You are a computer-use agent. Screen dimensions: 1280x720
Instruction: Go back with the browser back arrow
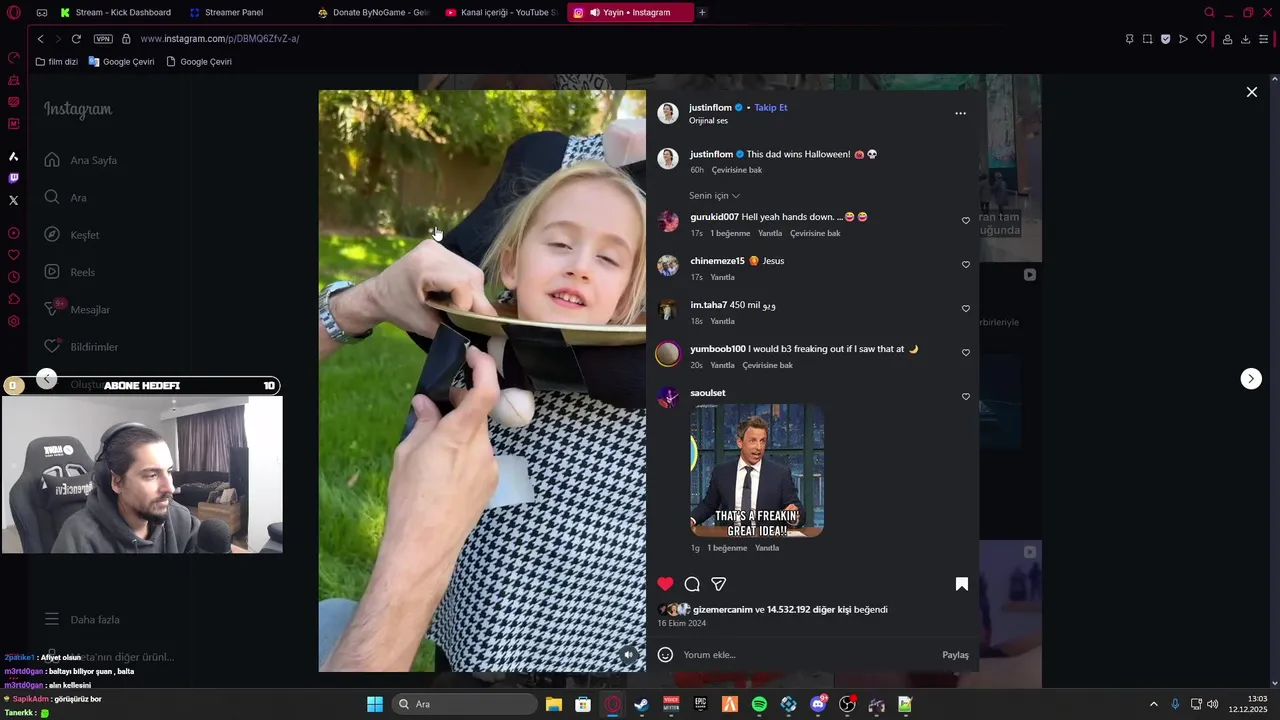click(x=40, y=39)
